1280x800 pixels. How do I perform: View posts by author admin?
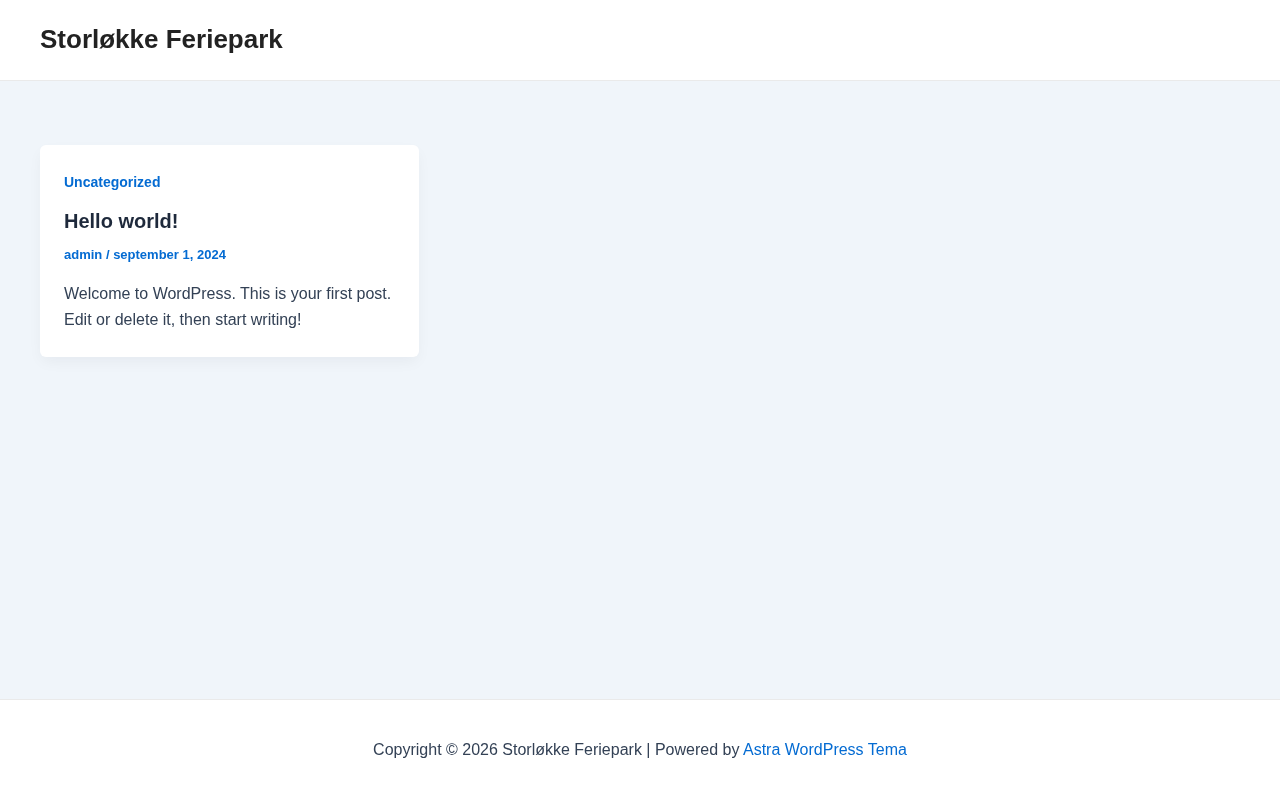(83, 255)
